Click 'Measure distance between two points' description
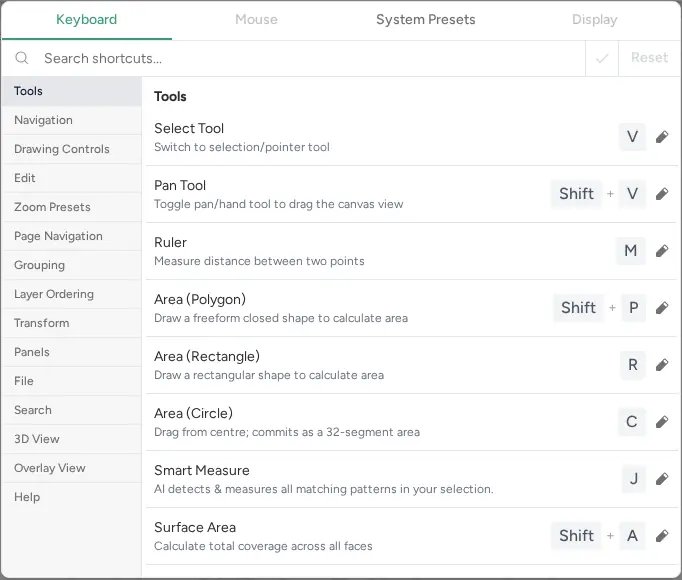This screenshot has height=580, width=682. (259, 261)
